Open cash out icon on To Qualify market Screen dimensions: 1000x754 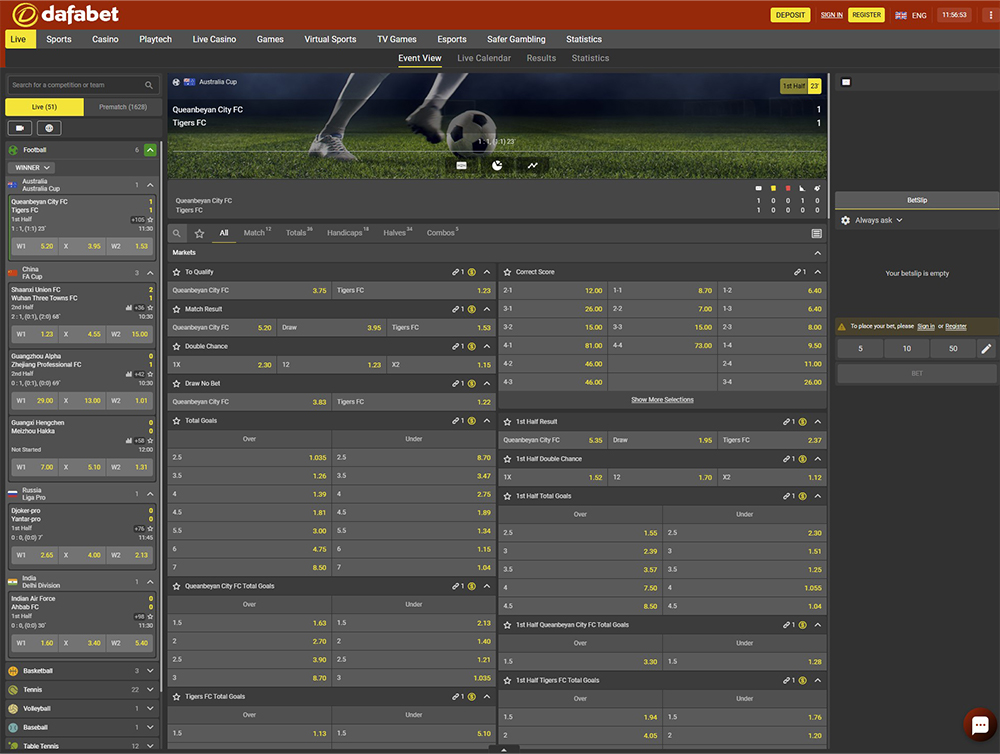tap(472, 272)
